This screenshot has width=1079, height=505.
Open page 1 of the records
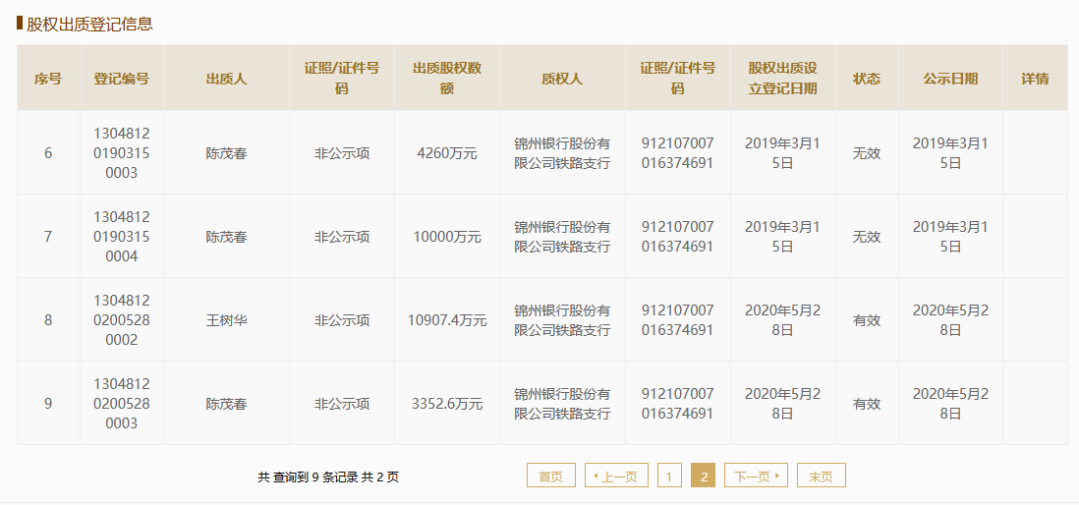pos(670,475)
